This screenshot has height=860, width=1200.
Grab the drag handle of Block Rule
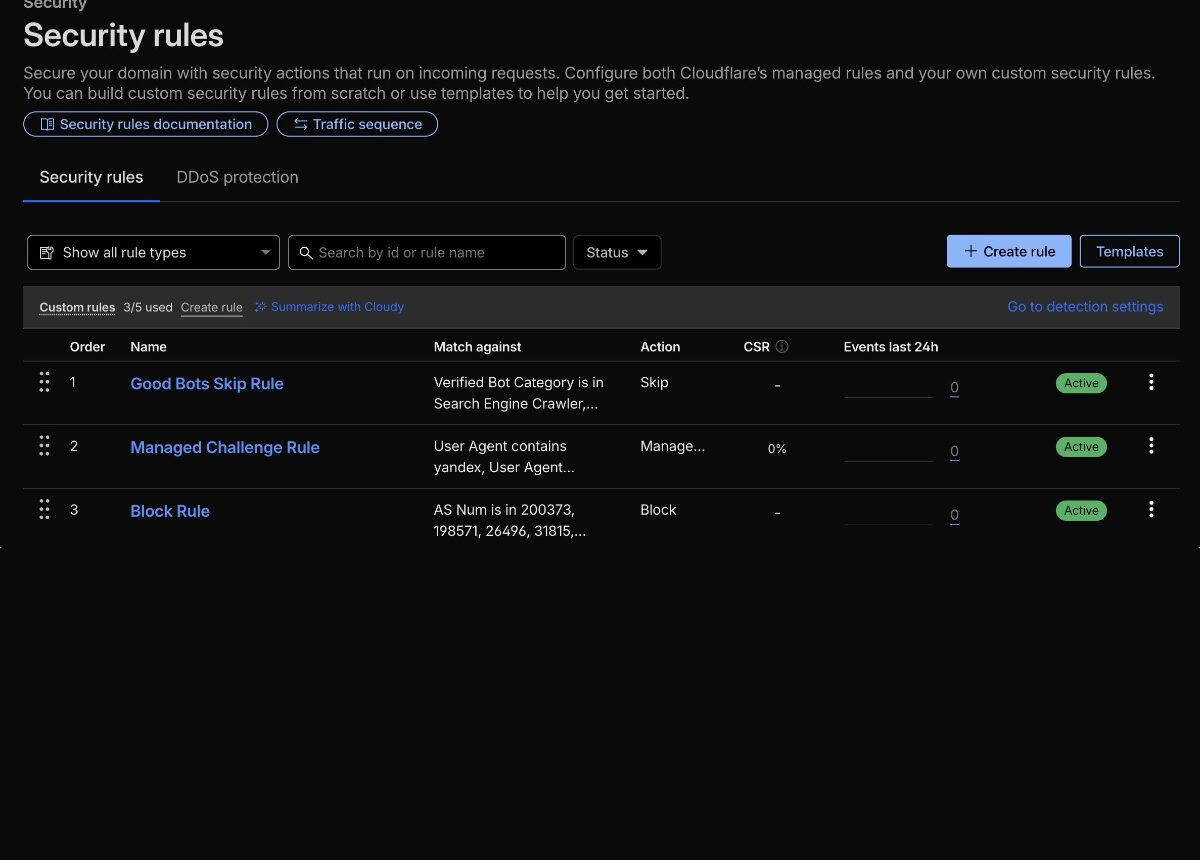click(44, 509)
